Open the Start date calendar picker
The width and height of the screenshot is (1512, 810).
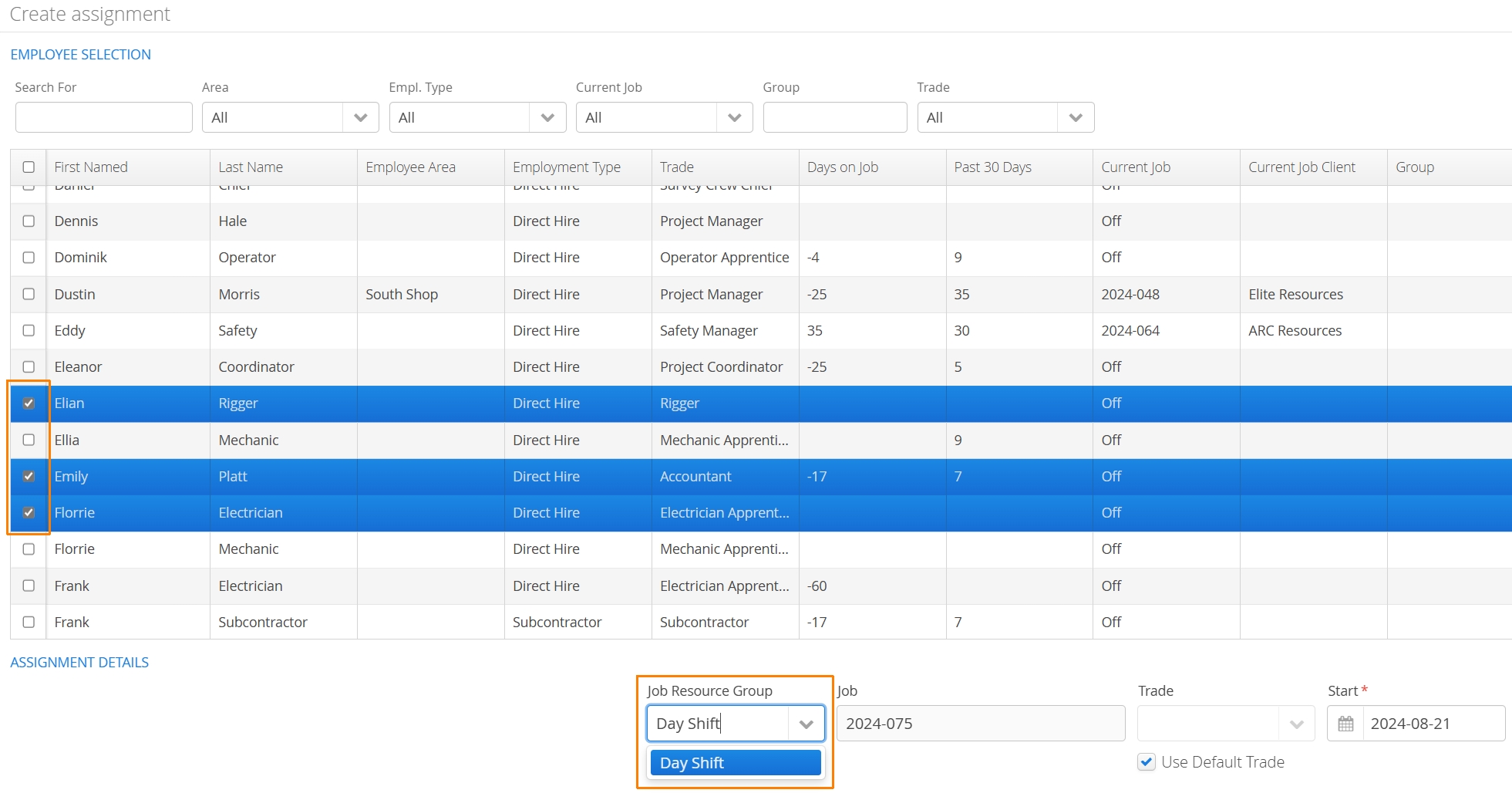[1345, 724]
